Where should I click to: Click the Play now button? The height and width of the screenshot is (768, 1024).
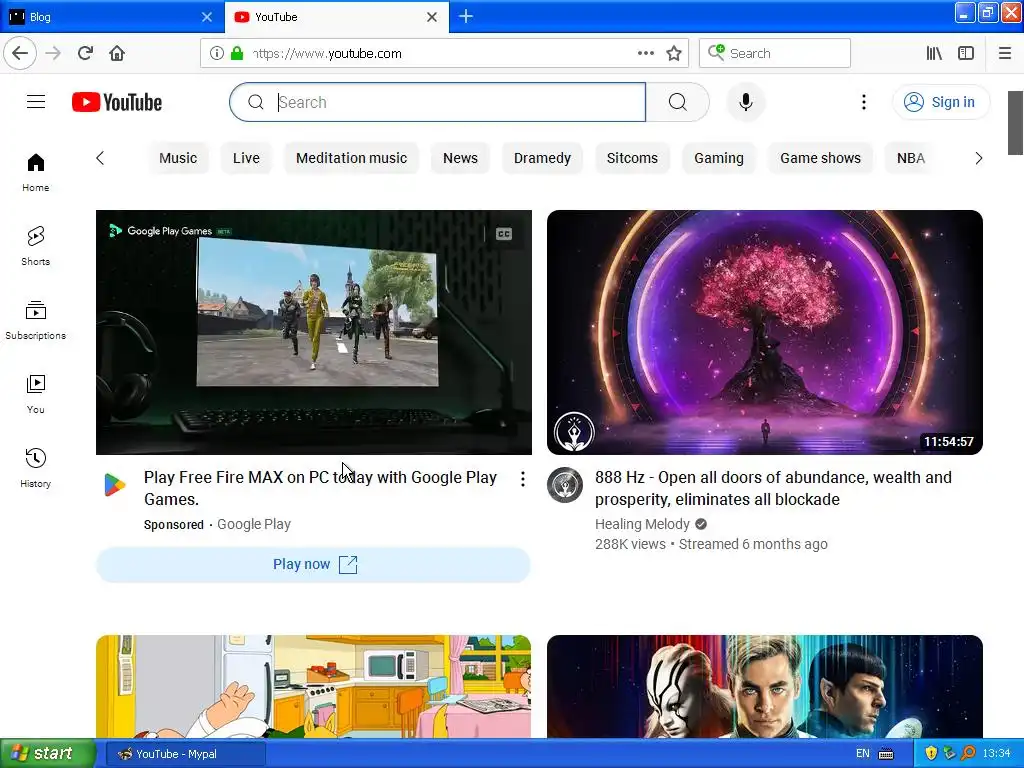313,564
